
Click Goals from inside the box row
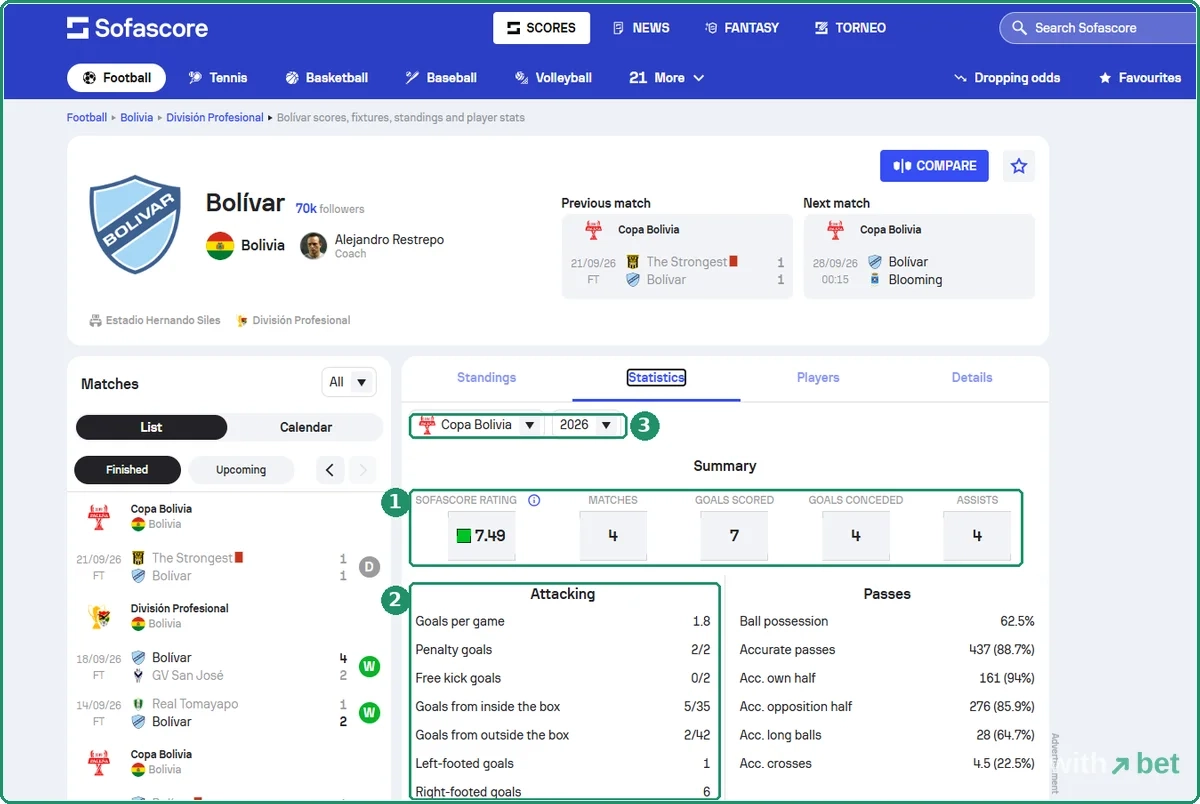coord(563,707)
